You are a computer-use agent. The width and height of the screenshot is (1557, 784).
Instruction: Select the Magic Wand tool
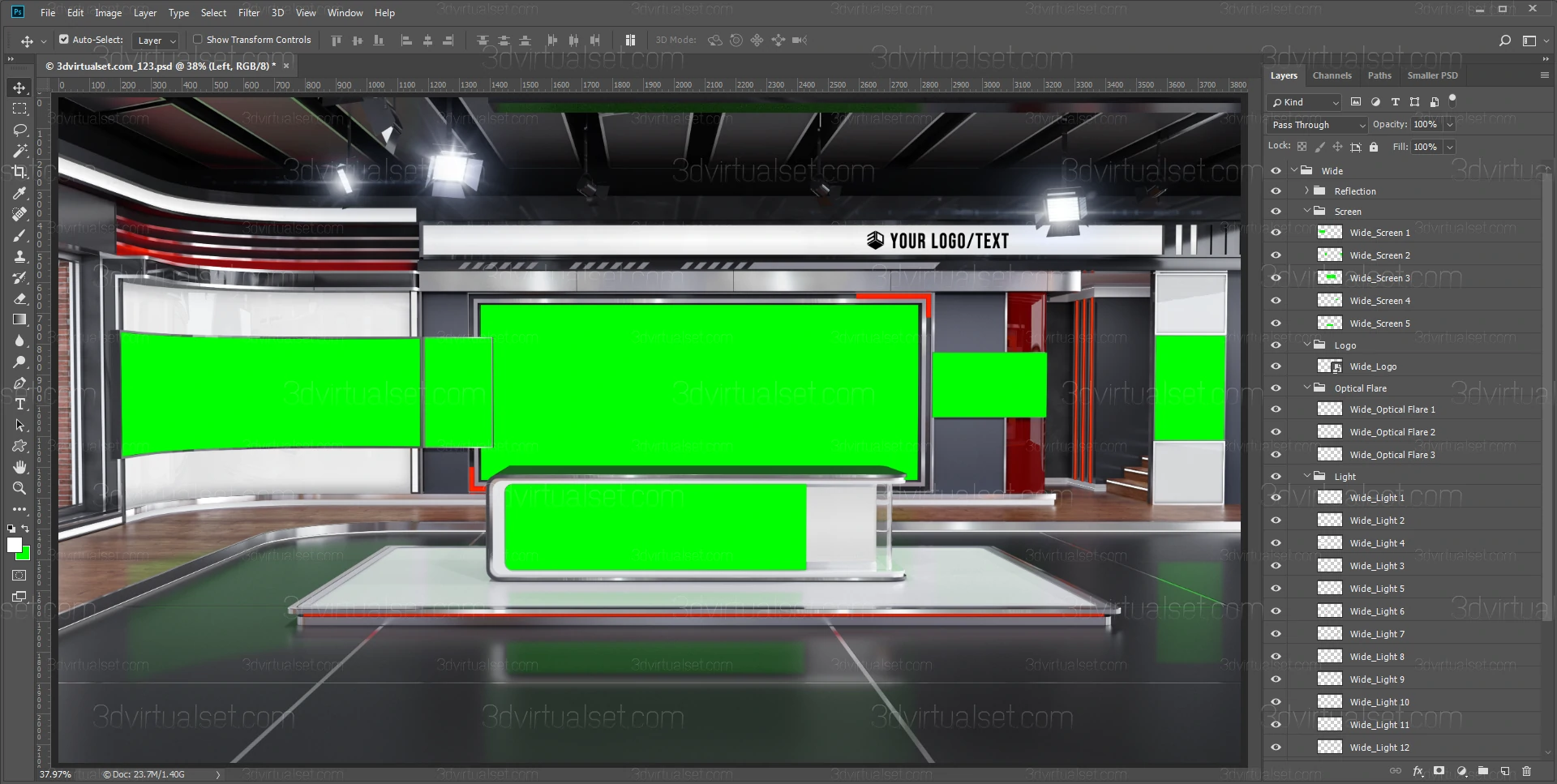pyautogui.click(x=19, y=151)
